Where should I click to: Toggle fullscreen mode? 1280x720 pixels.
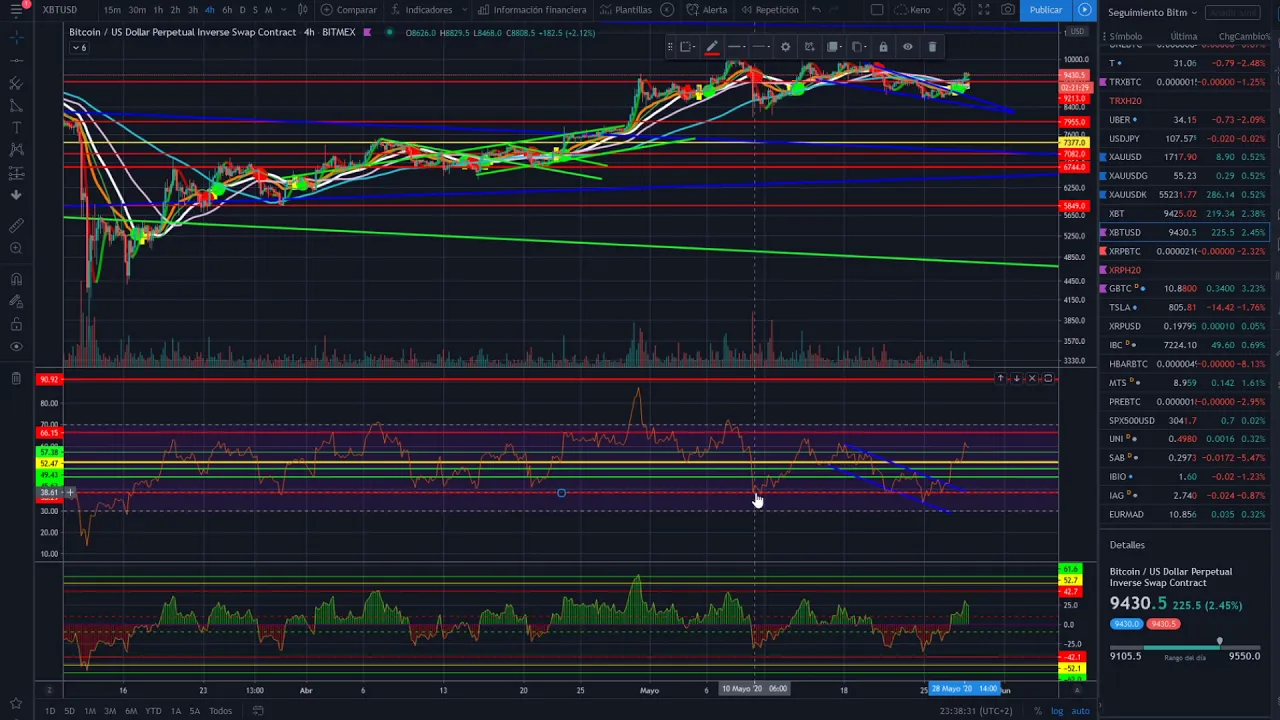pyautogui.click(x=984, y=10)
